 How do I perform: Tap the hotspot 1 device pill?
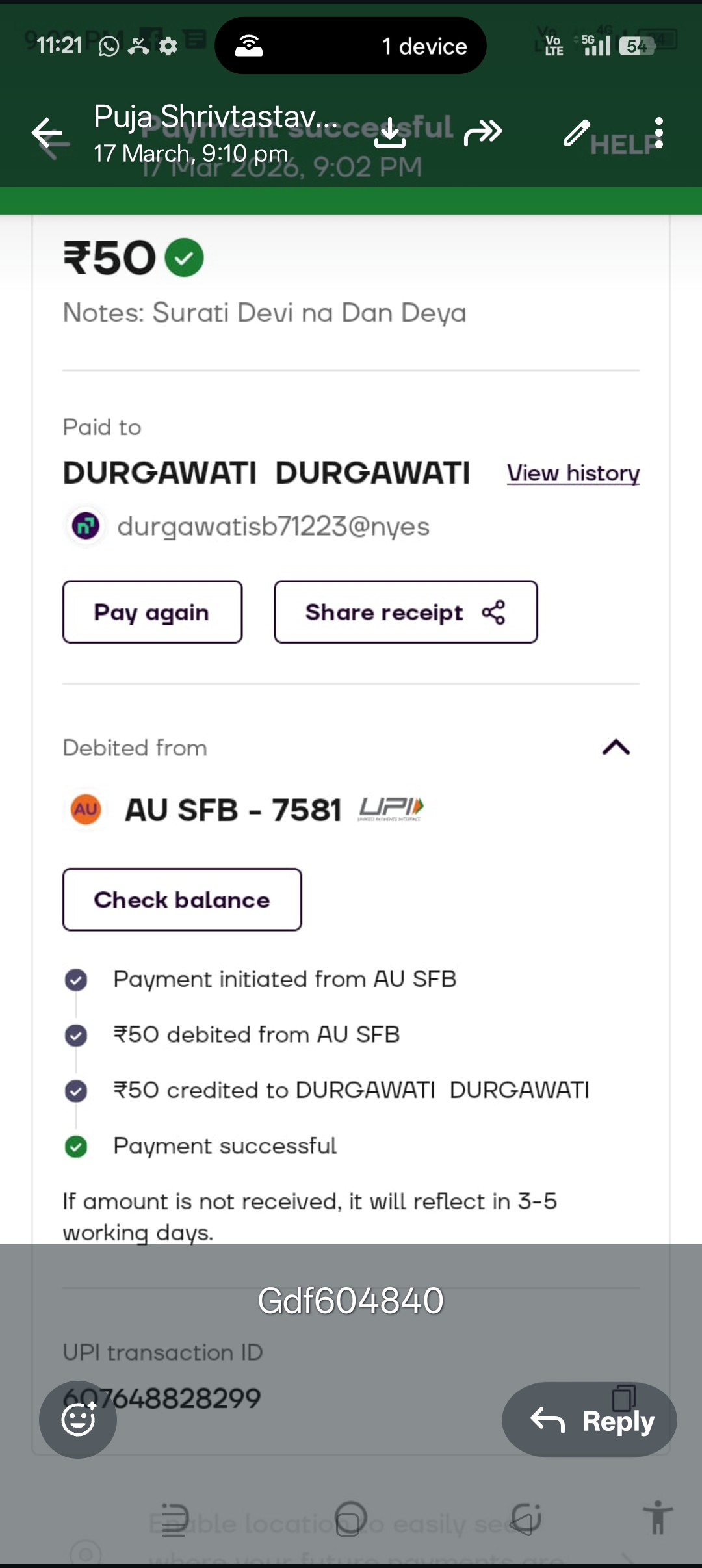pos(350,46)
